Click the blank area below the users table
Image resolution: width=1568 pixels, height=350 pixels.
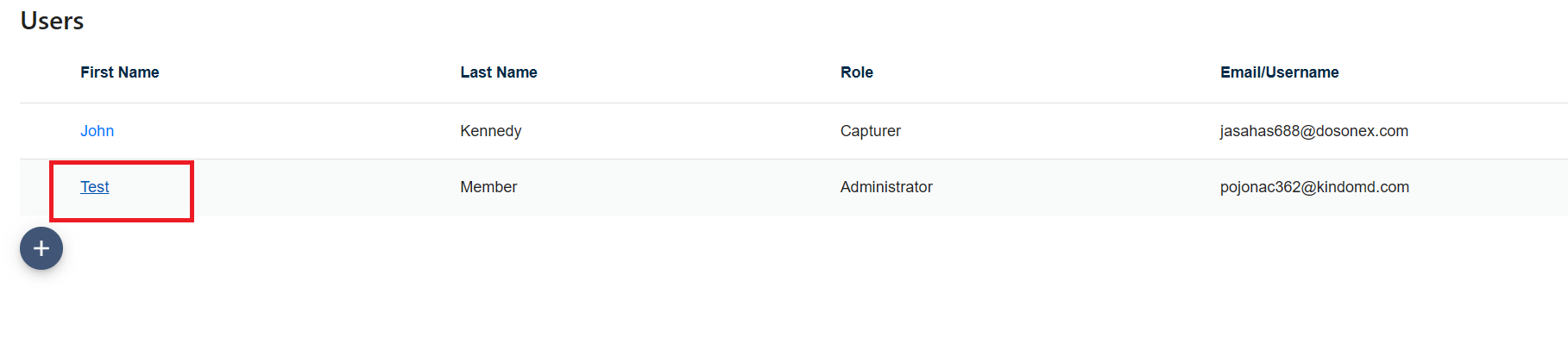coord(777,293)
